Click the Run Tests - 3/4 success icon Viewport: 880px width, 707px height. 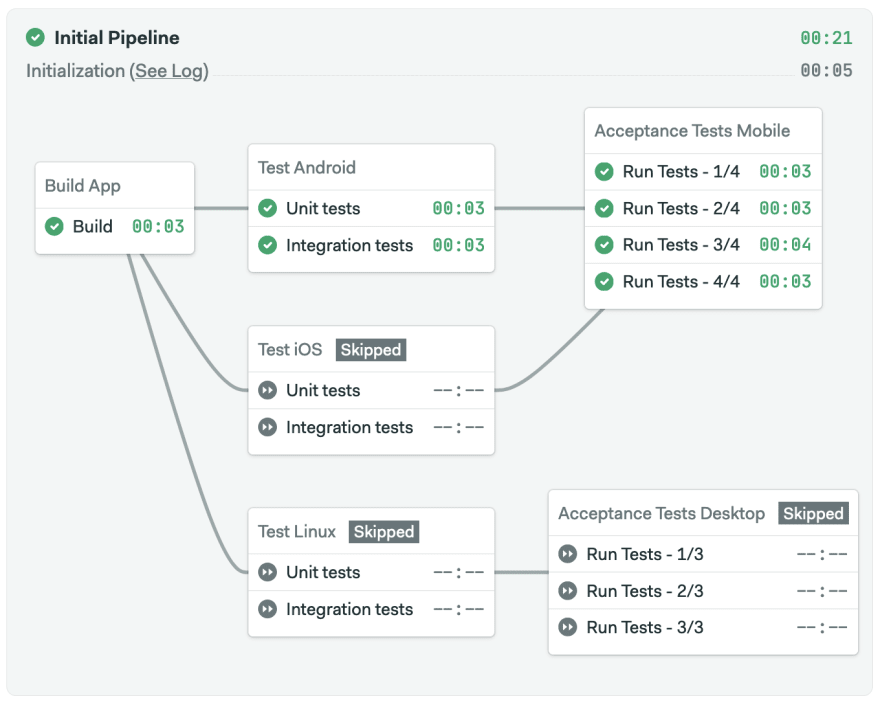(x=604, y=245)
